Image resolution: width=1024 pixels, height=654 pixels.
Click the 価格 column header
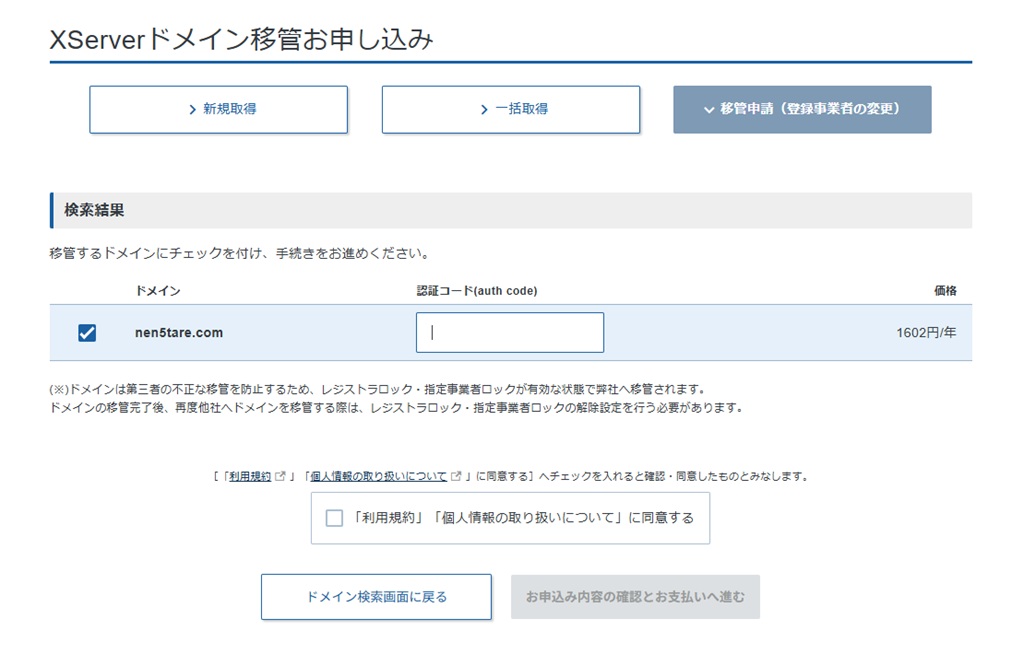[945, 291]
